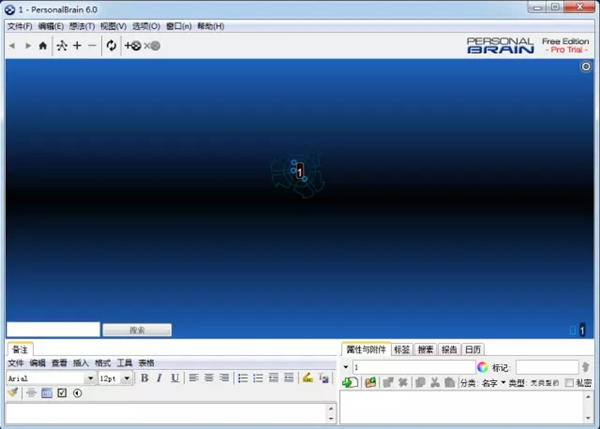Click the plus icon to expand view
Image resolution: width=600 pixels, height=429 pixels.
(77, 46)
